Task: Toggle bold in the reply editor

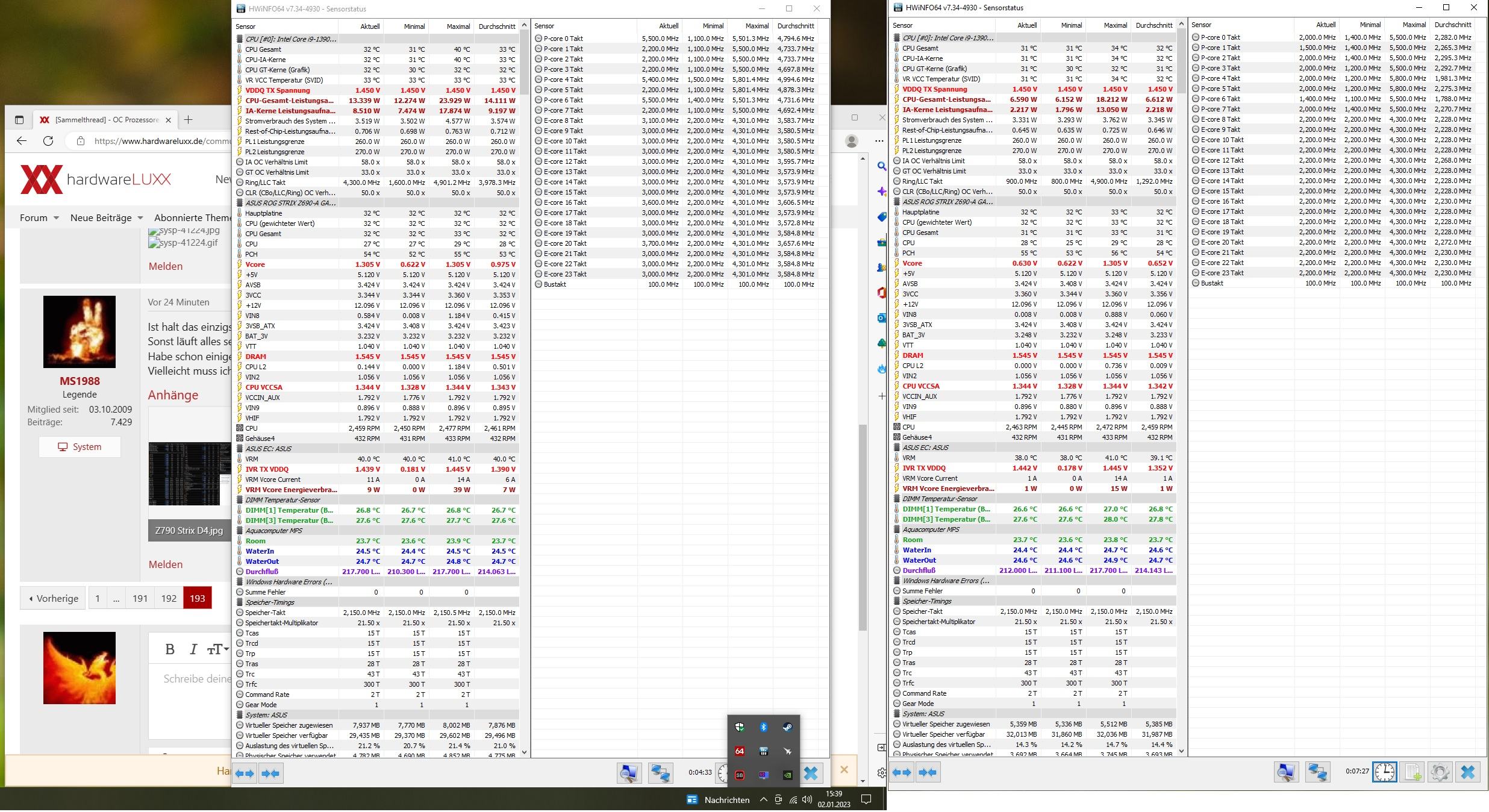Action: coord(170,649)
